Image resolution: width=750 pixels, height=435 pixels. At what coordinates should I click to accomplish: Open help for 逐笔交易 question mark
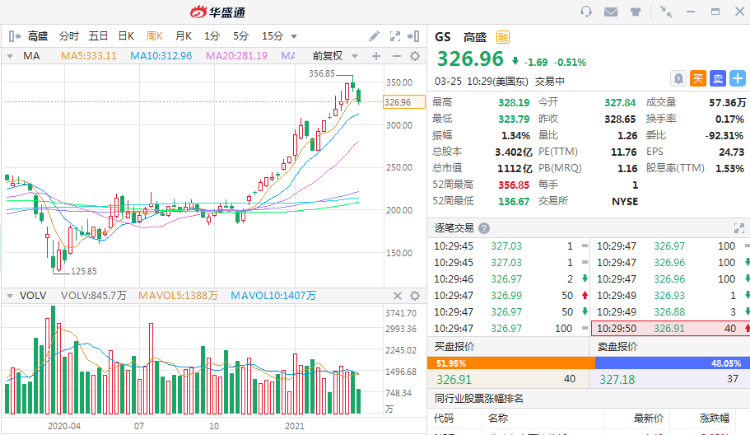click(484, 228)
